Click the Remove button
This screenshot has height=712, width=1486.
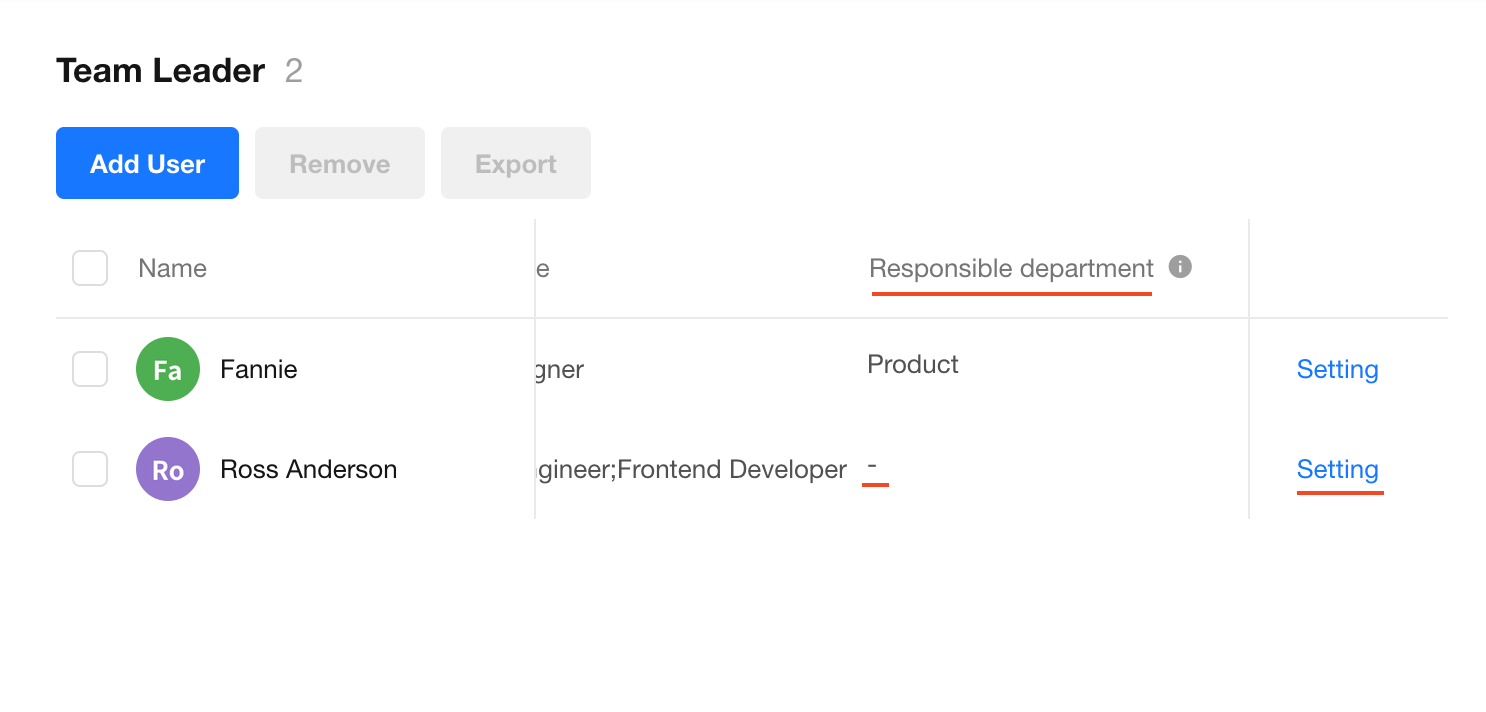click(340, 163)
